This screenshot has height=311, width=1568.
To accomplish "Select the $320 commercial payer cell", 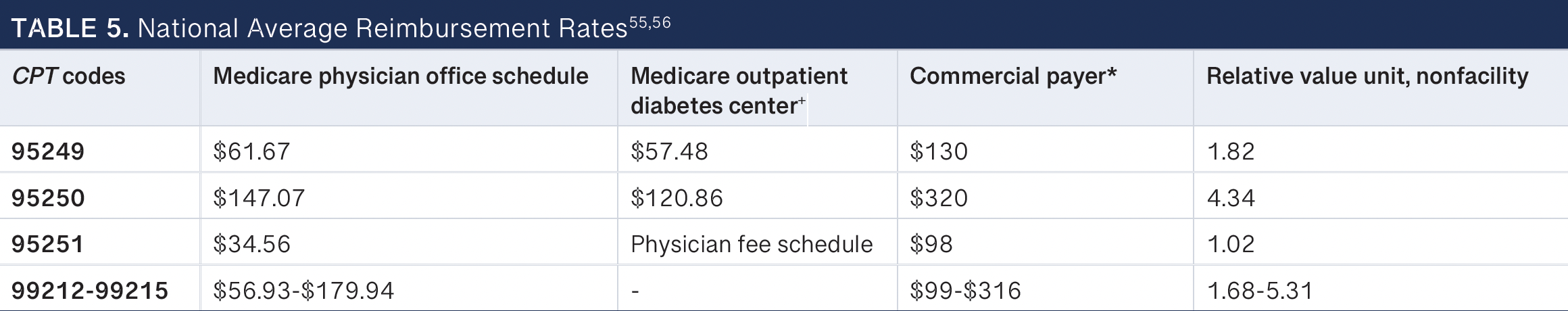I will (x=939, y=197).
